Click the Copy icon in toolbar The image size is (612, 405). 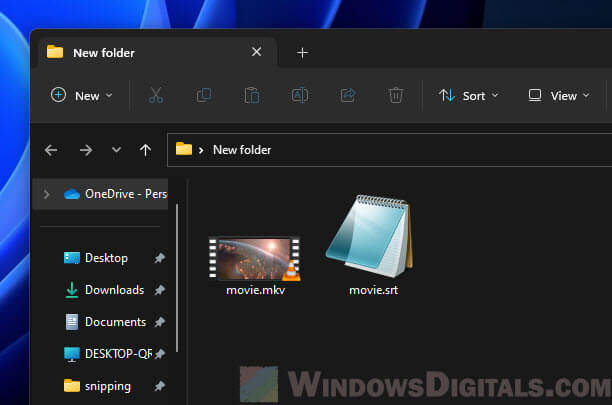pos(204,95)
